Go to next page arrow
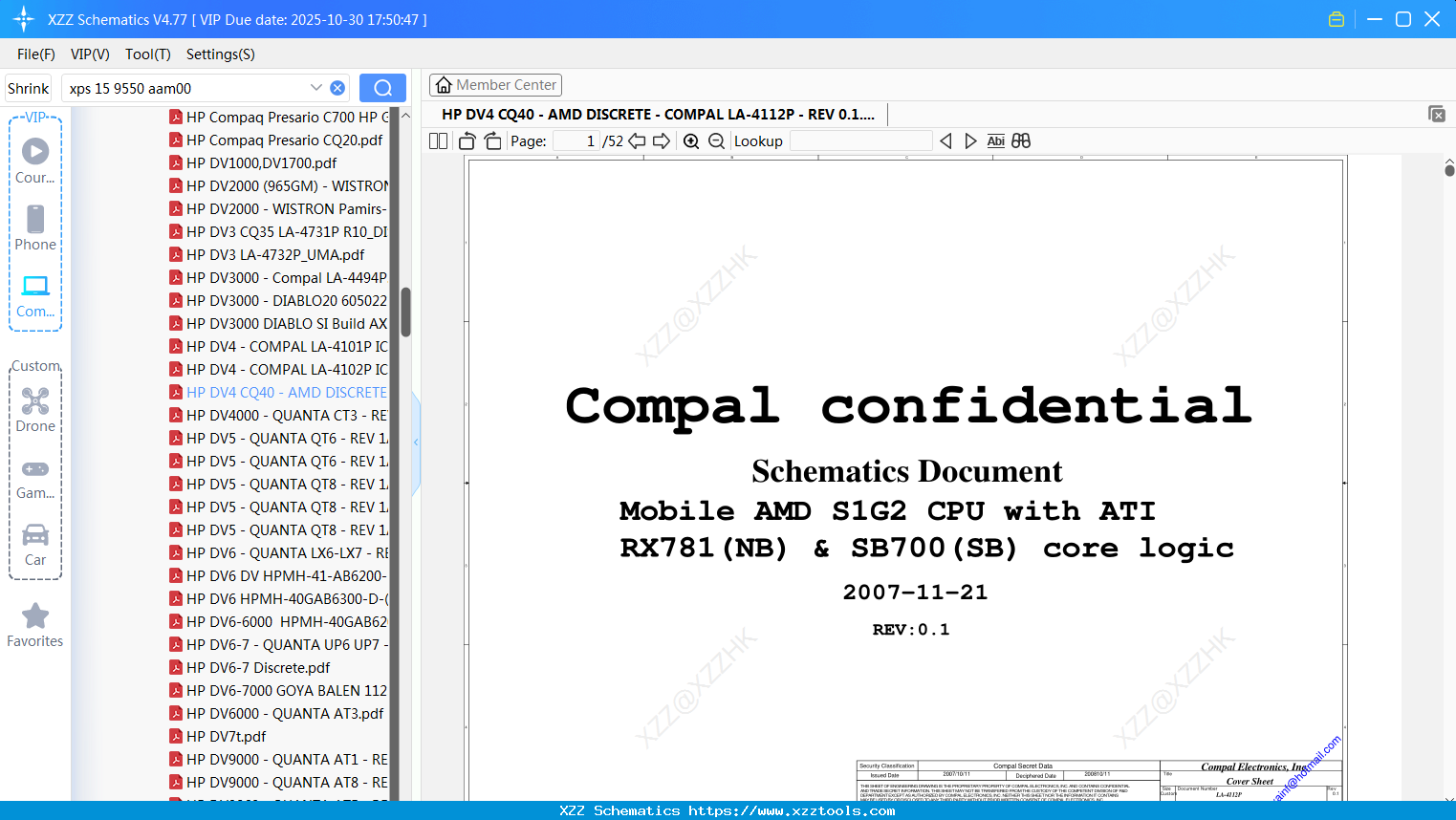 pos(662,141)
